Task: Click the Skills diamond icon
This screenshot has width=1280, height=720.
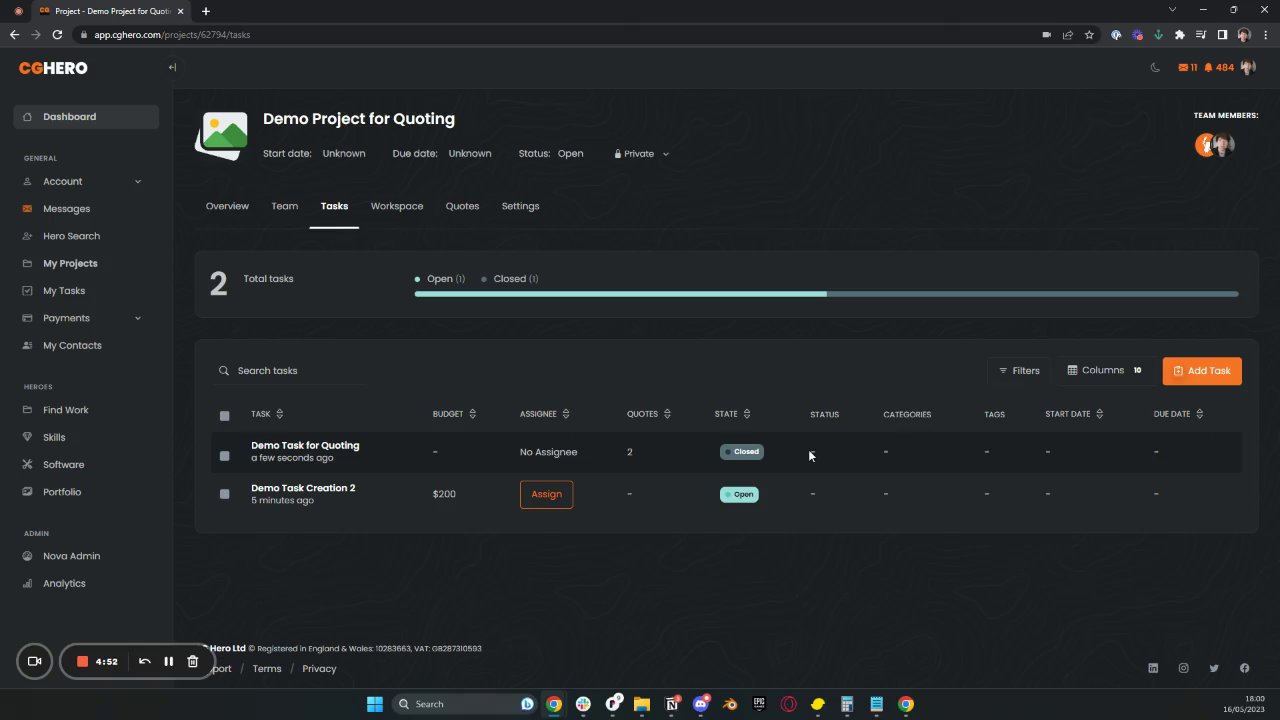Action: coord(27,438)
